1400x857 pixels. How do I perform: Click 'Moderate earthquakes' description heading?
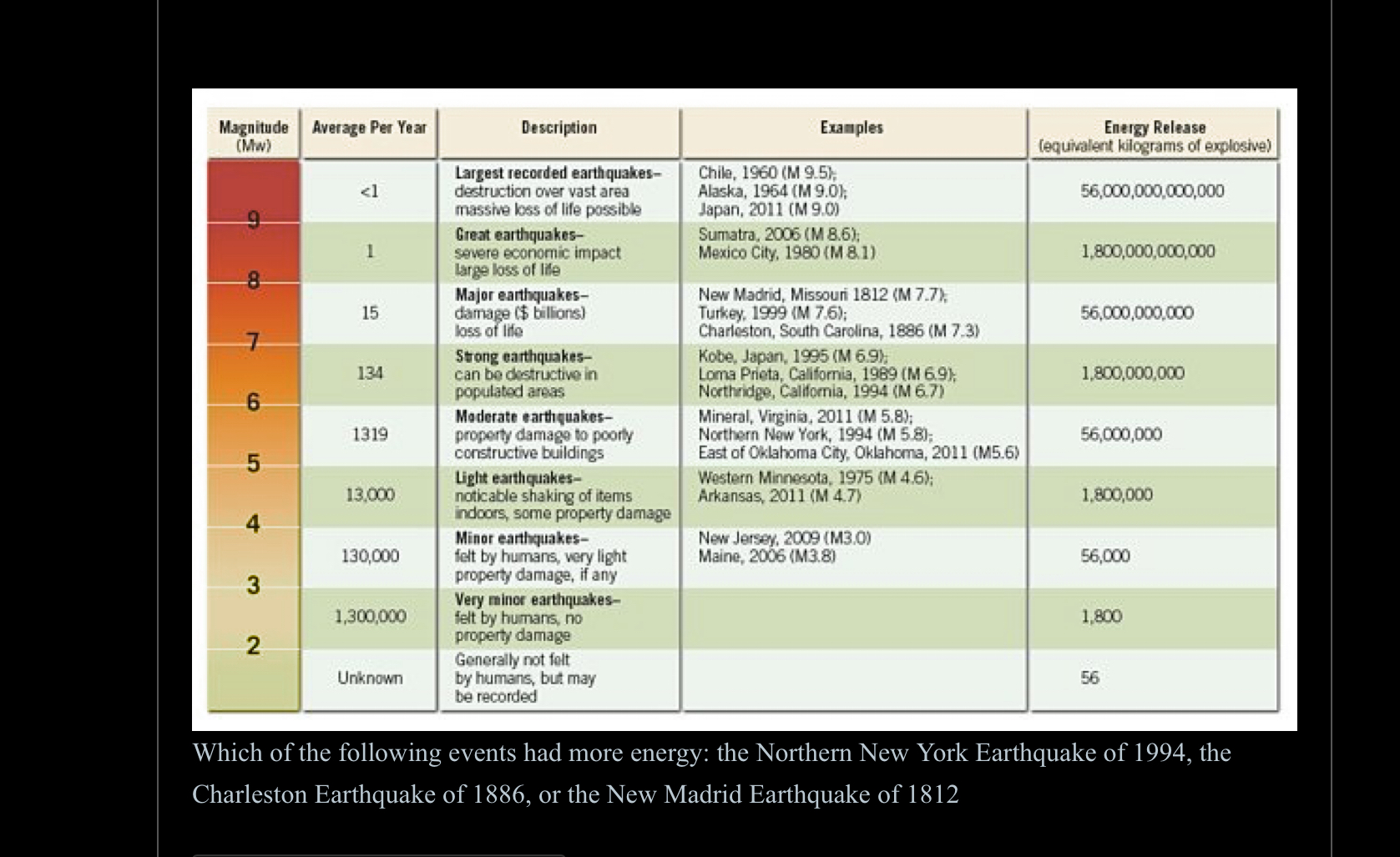coord(533,416)
